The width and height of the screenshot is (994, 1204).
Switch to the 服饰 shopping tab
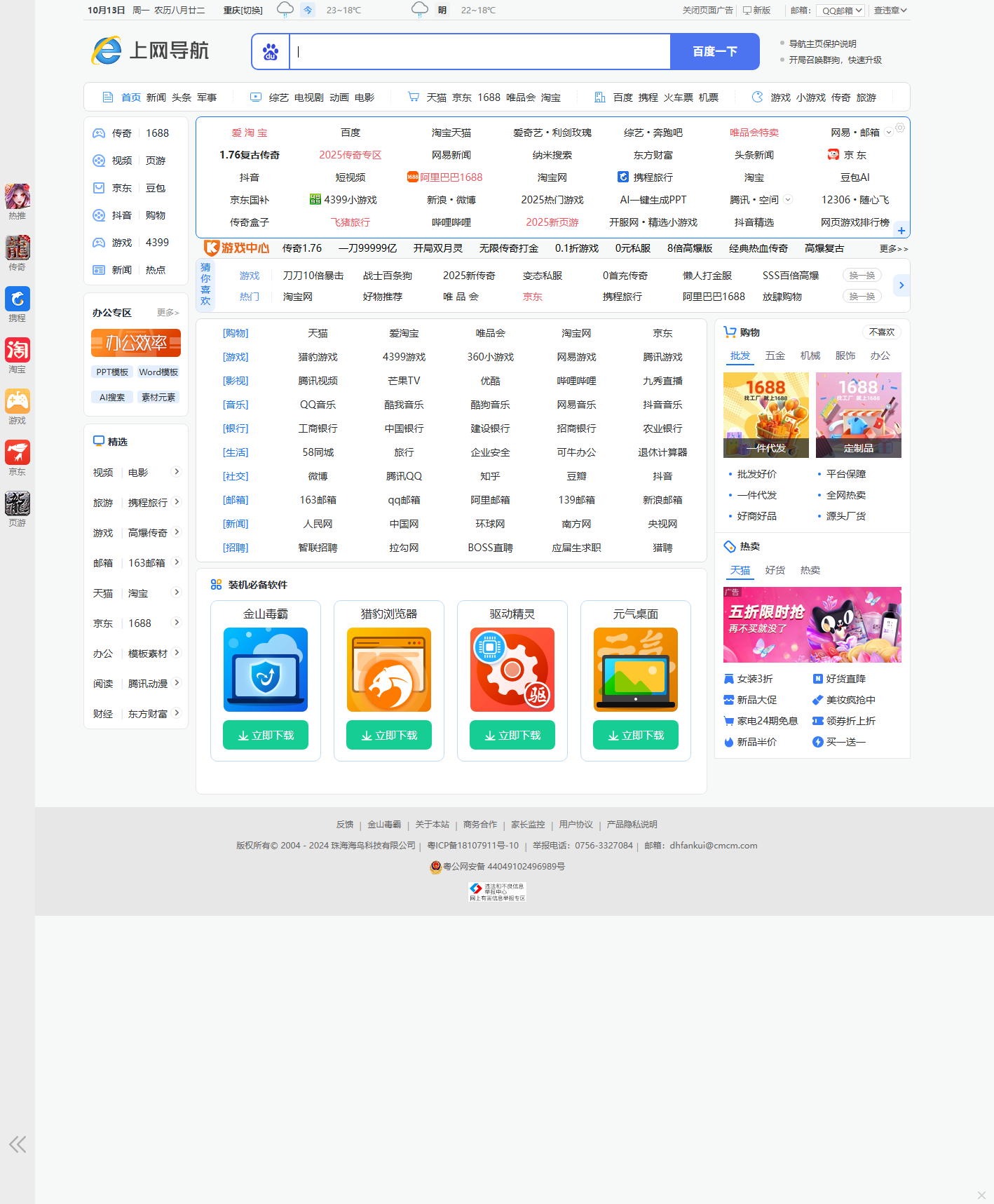845,356
